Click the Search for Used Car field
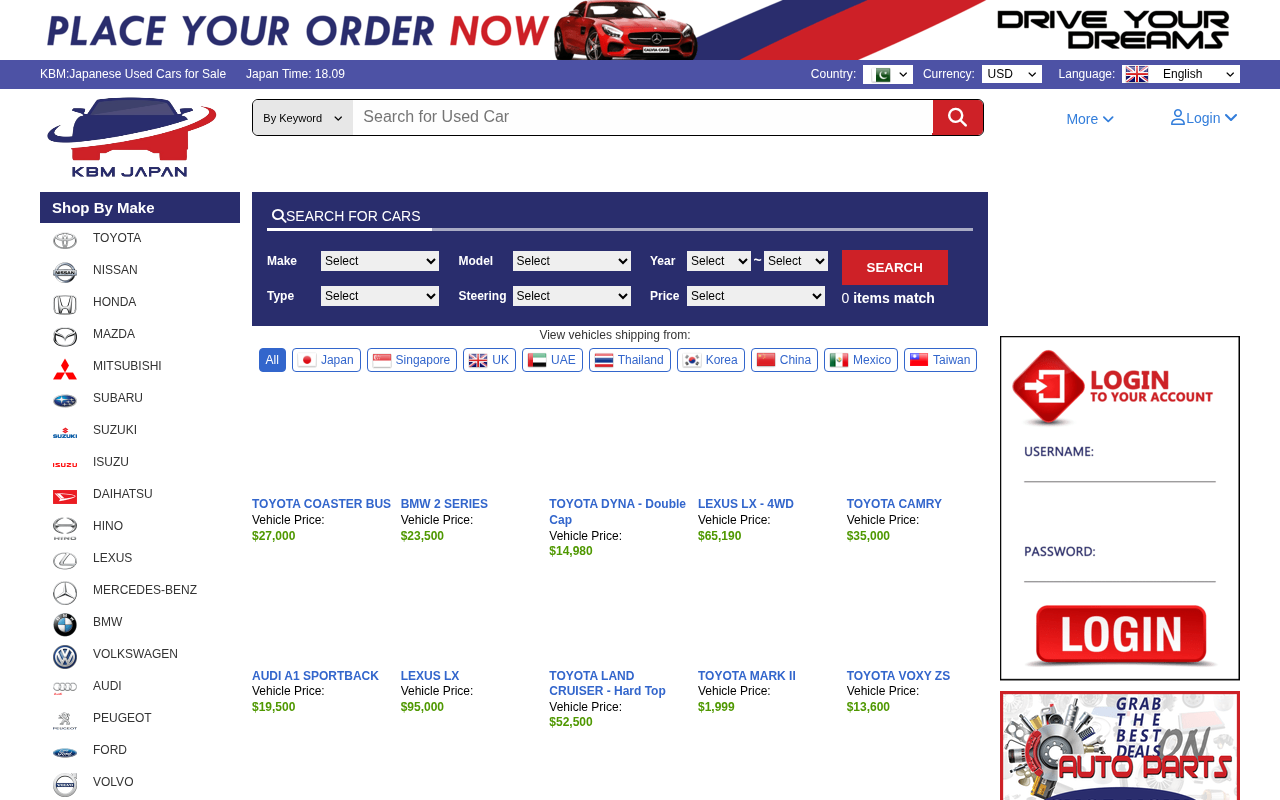 click(x=643, y=117)
